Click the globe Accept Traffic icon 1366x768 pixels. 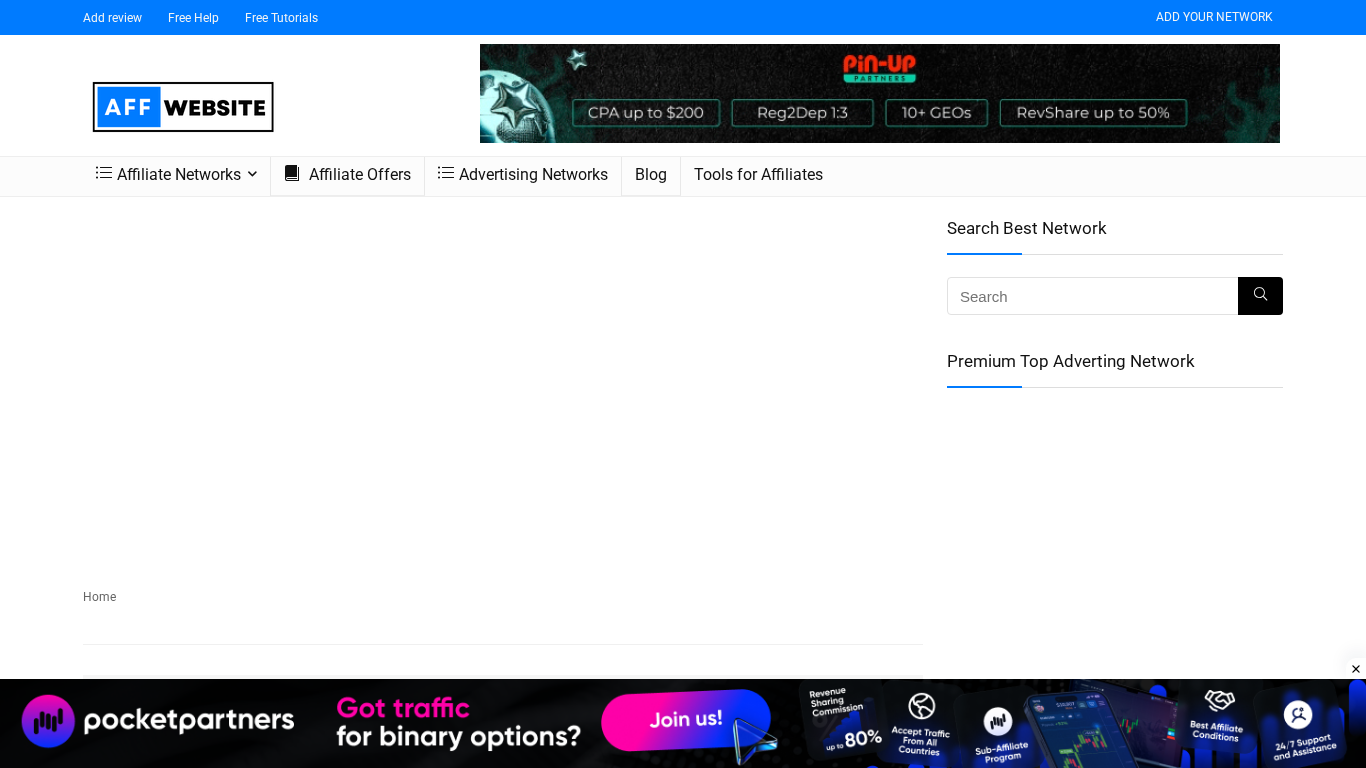pyautogui.click(x=921, y=705)
